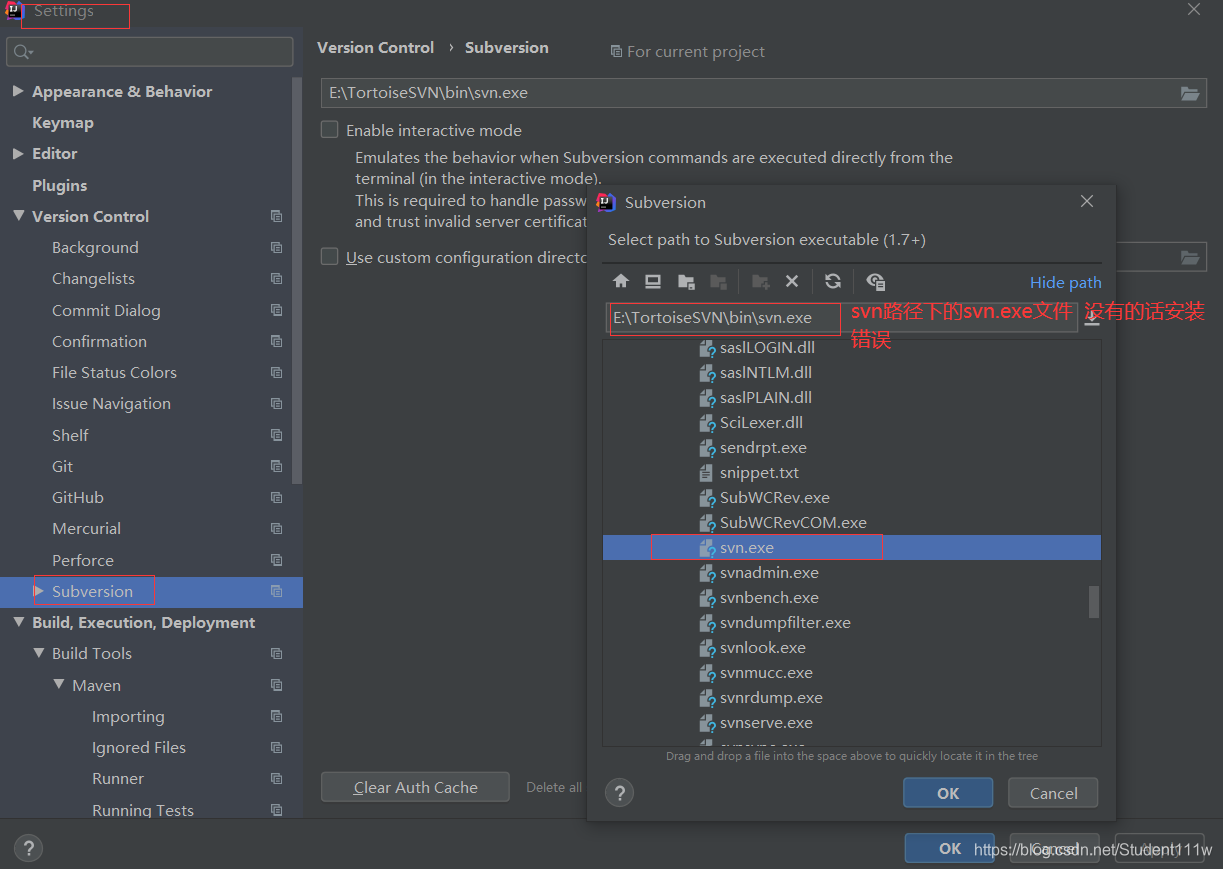
Task: Expand the Editor settings section
Action: click(18, 153)
